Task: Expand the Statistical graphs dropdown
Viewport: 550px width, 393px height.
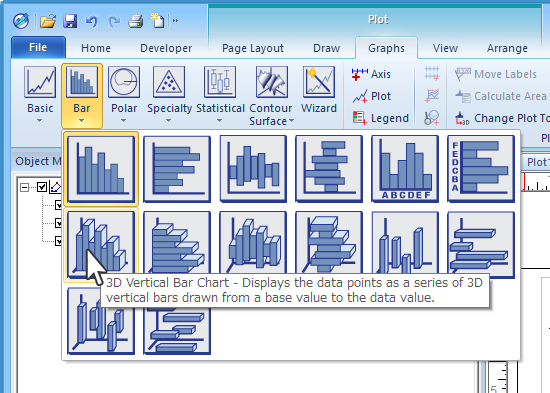Action: [x=220, y=95]
